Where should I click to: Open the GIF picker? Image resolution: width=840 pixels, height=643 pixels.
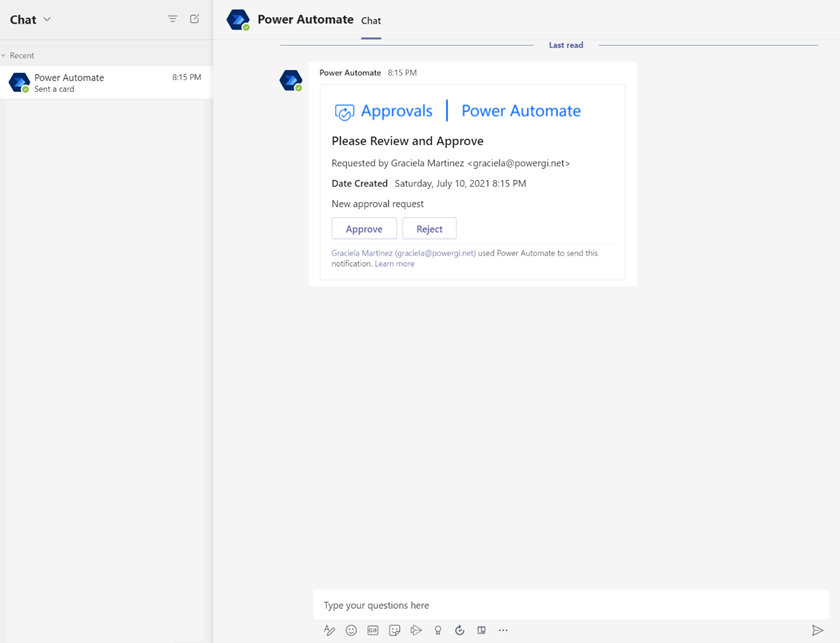373,630
